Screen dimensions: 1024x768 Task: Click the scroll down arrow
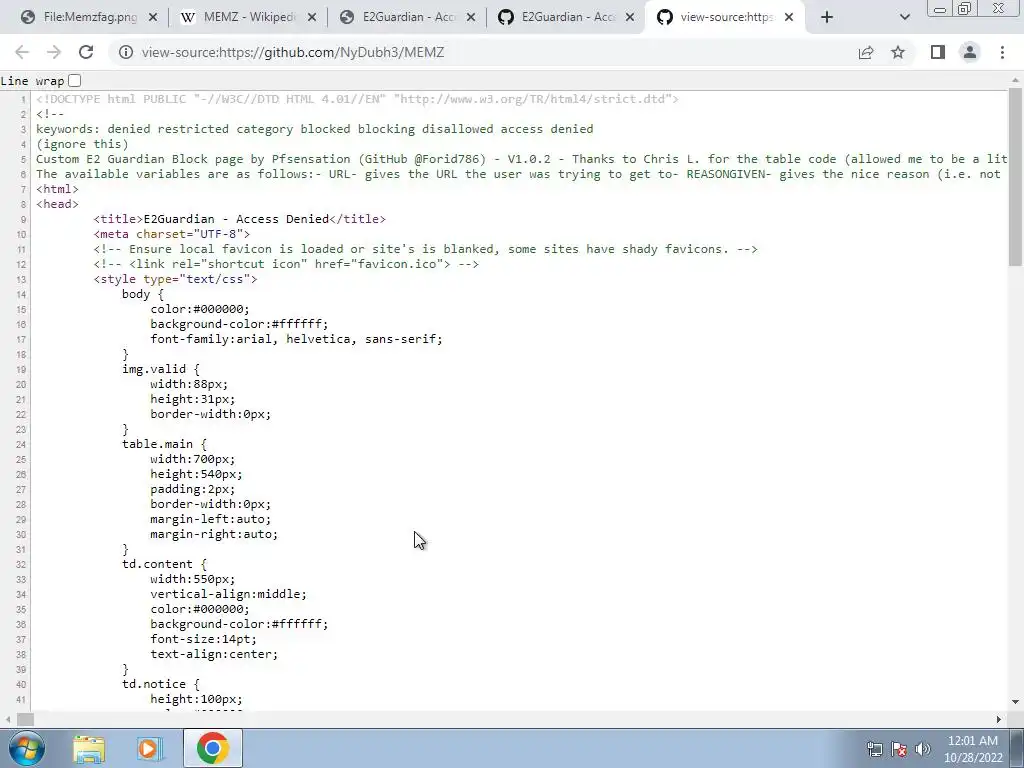[1015, 703]
